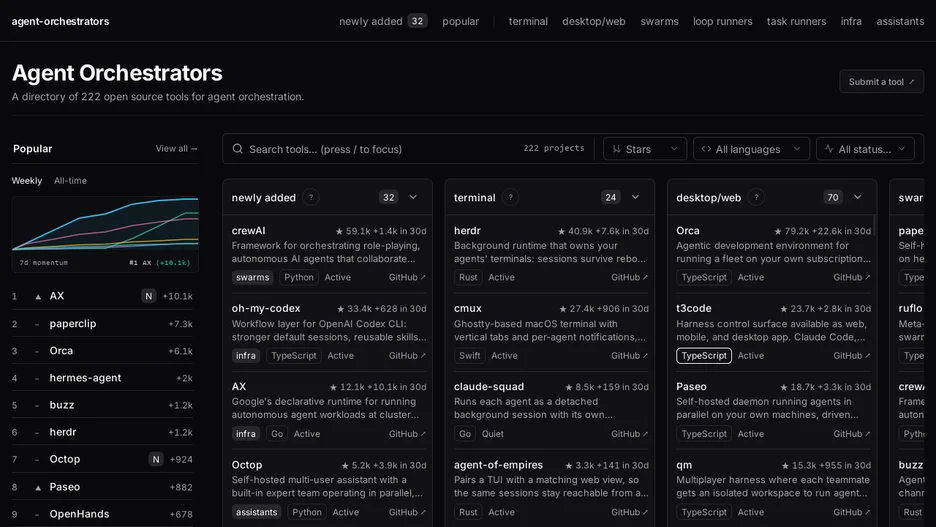Click the code brackets icon in languages filter
Image resolution: width=936 pixels, height=527 pixels.
pyautogui.click(x=706, y=149)
